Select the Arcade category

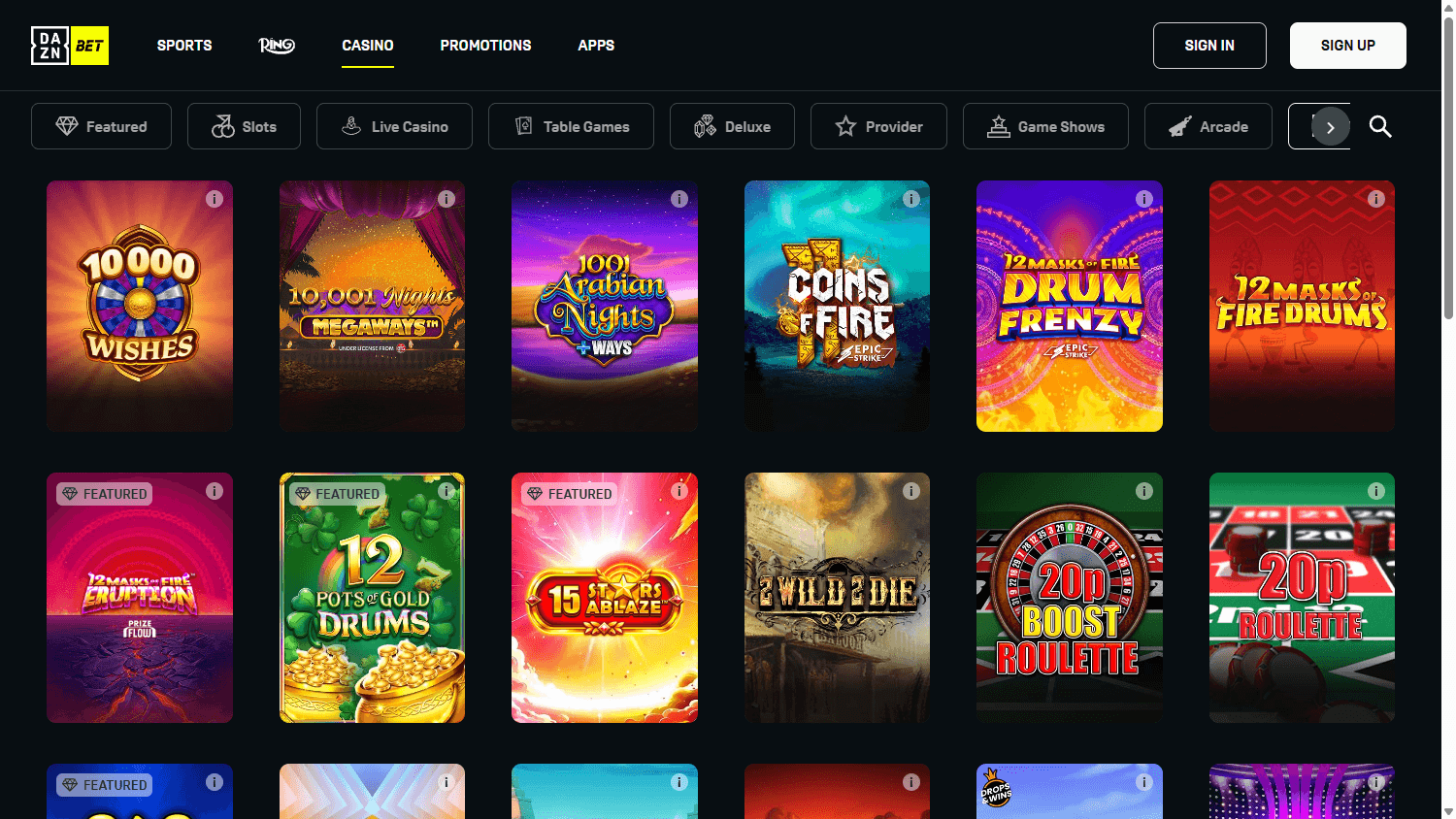1208,126
